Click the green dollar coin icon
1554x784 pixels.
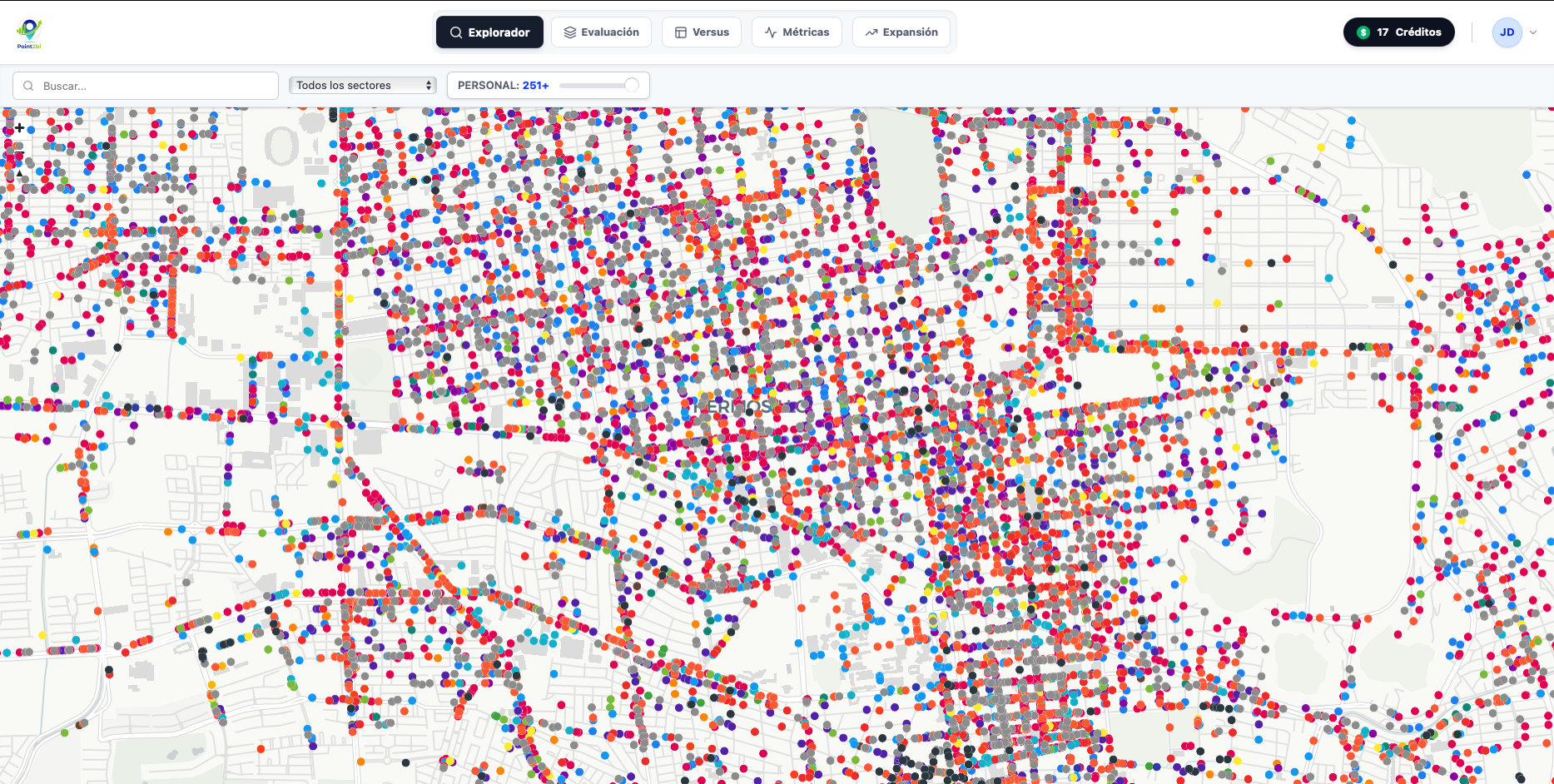pyautogui.click(x=1363, y=32)
